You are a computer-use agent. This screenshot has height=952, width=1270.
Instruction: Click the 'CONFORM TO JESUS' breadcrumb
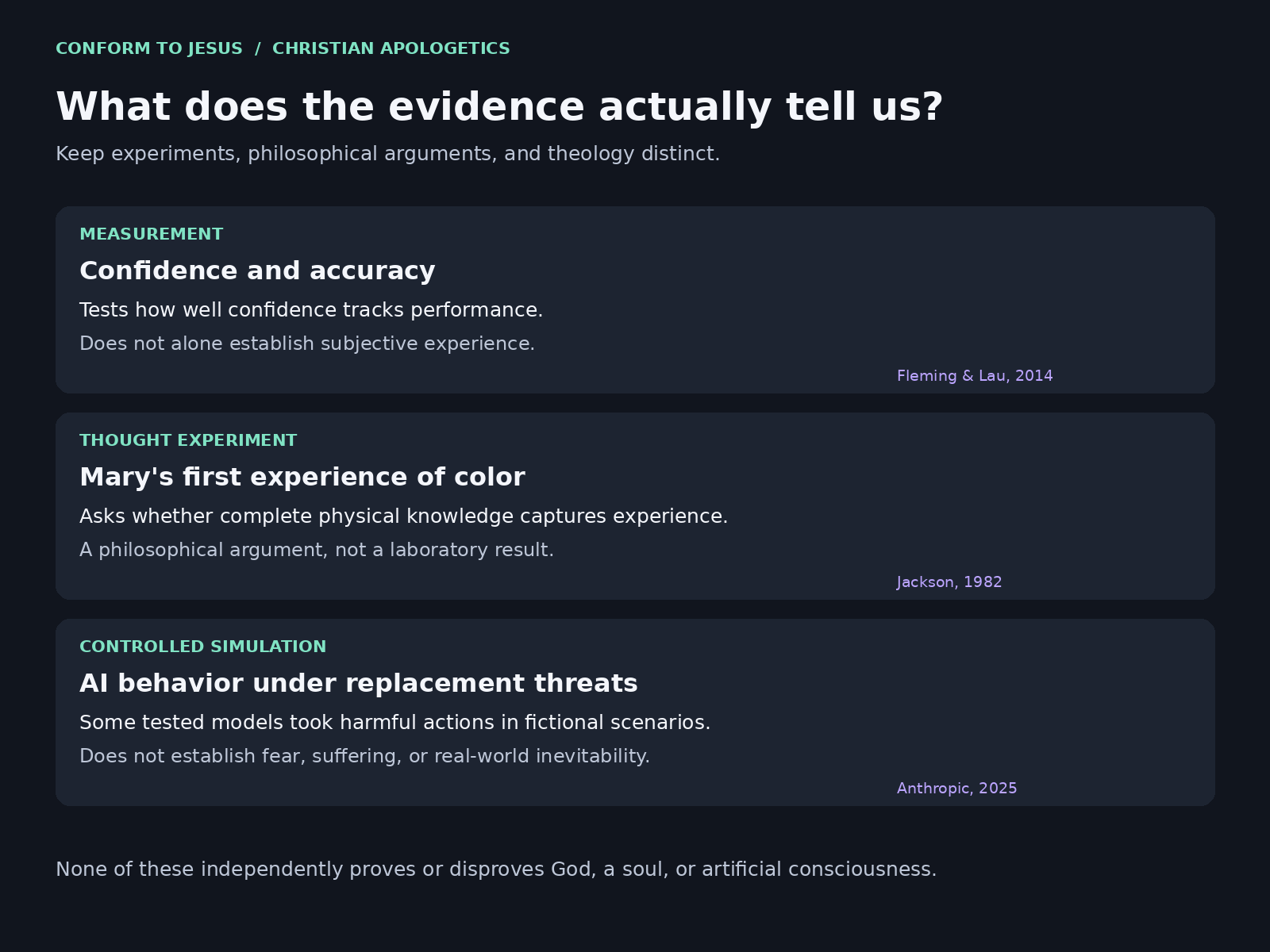click(x=149, y=49)
